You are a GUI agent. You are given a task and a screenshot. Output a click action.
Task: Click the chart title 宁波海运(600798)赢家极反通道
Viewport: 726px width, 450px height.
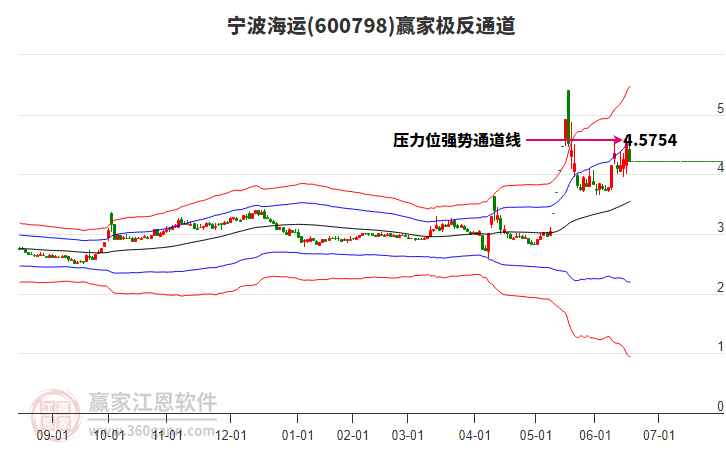371,26
